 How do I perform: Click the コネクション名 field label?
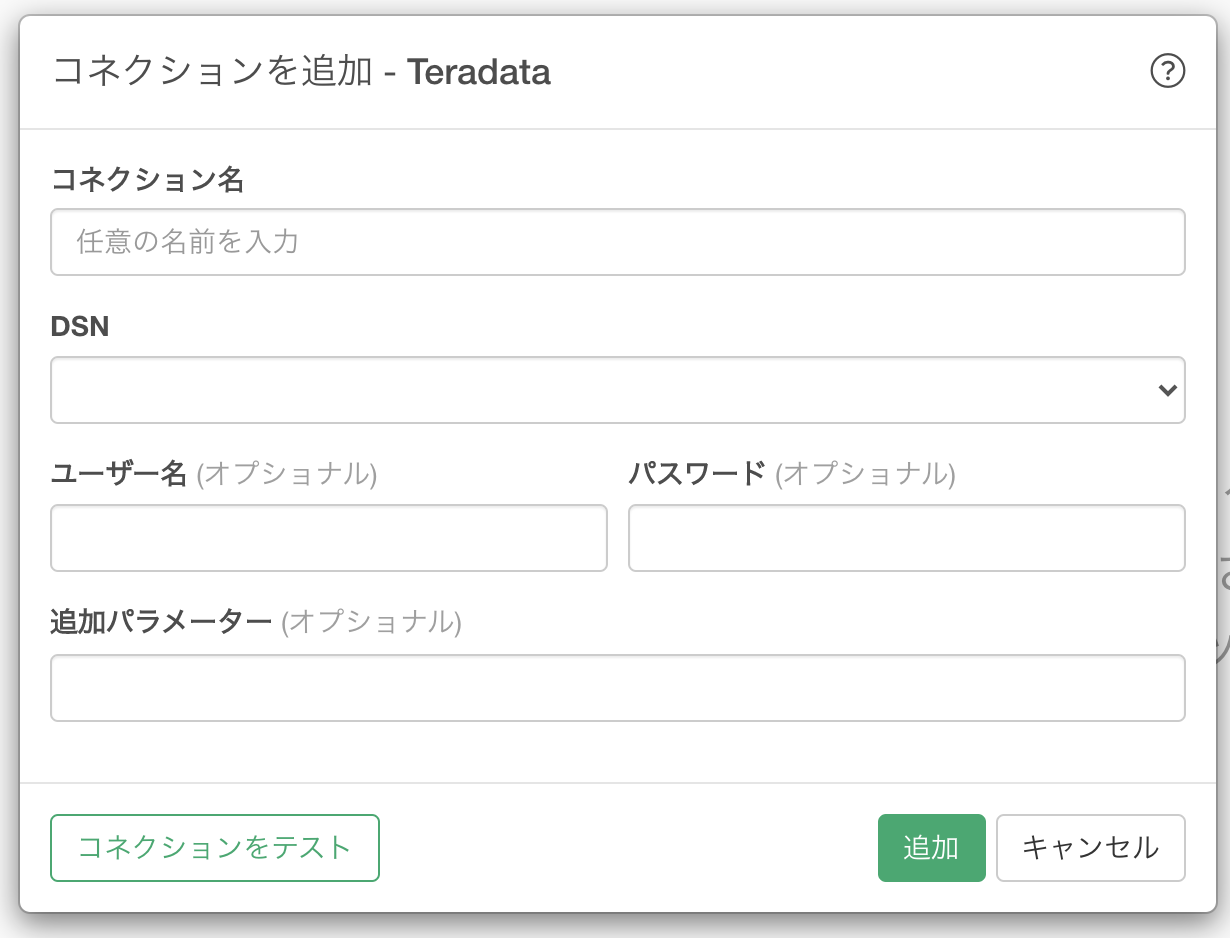147,180
